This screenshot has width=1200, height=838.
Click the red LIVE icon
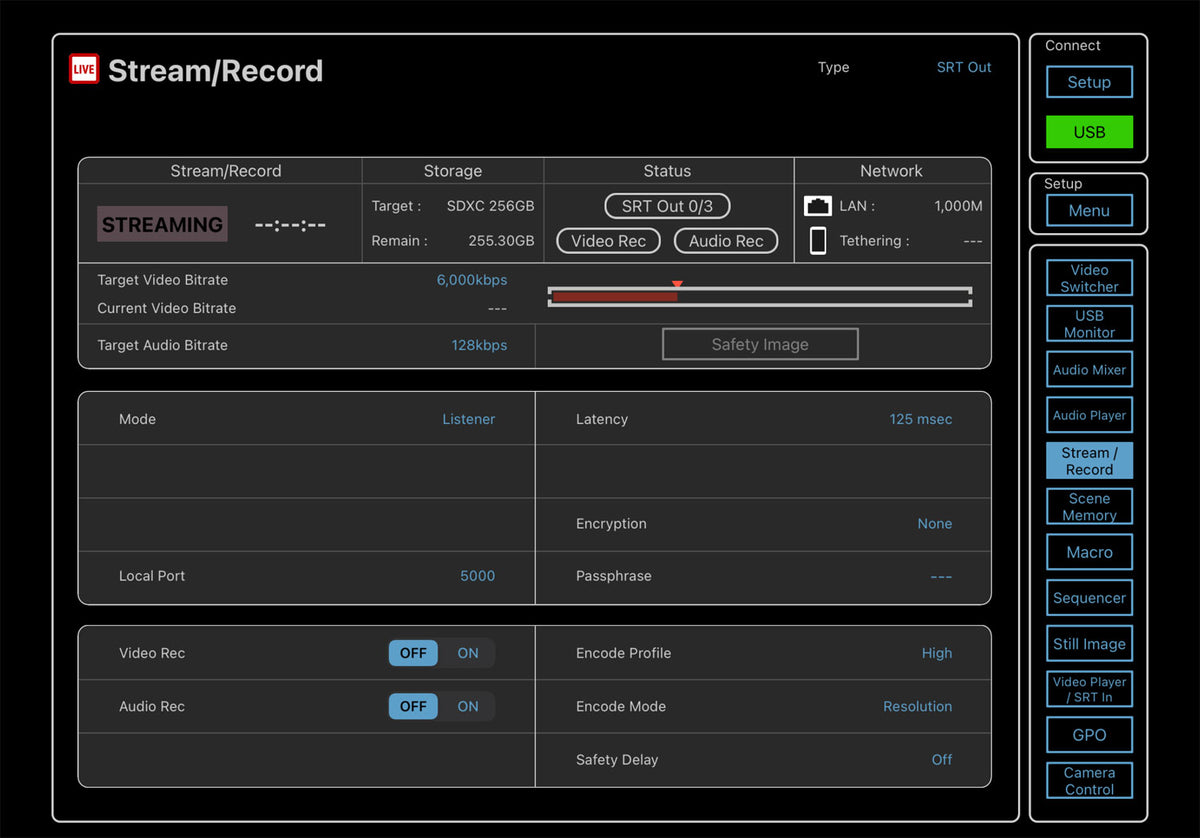point(84,69)
